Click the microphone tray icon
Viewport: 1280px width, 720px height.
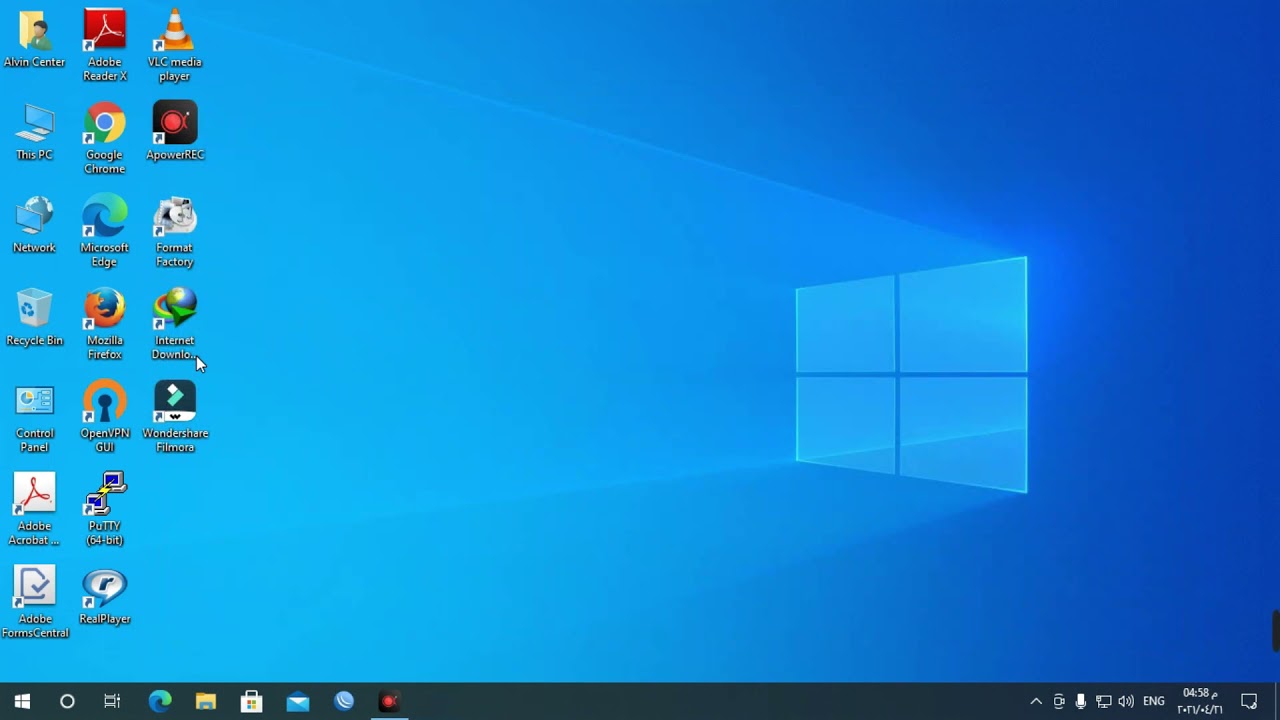[x=1081, y=701]
